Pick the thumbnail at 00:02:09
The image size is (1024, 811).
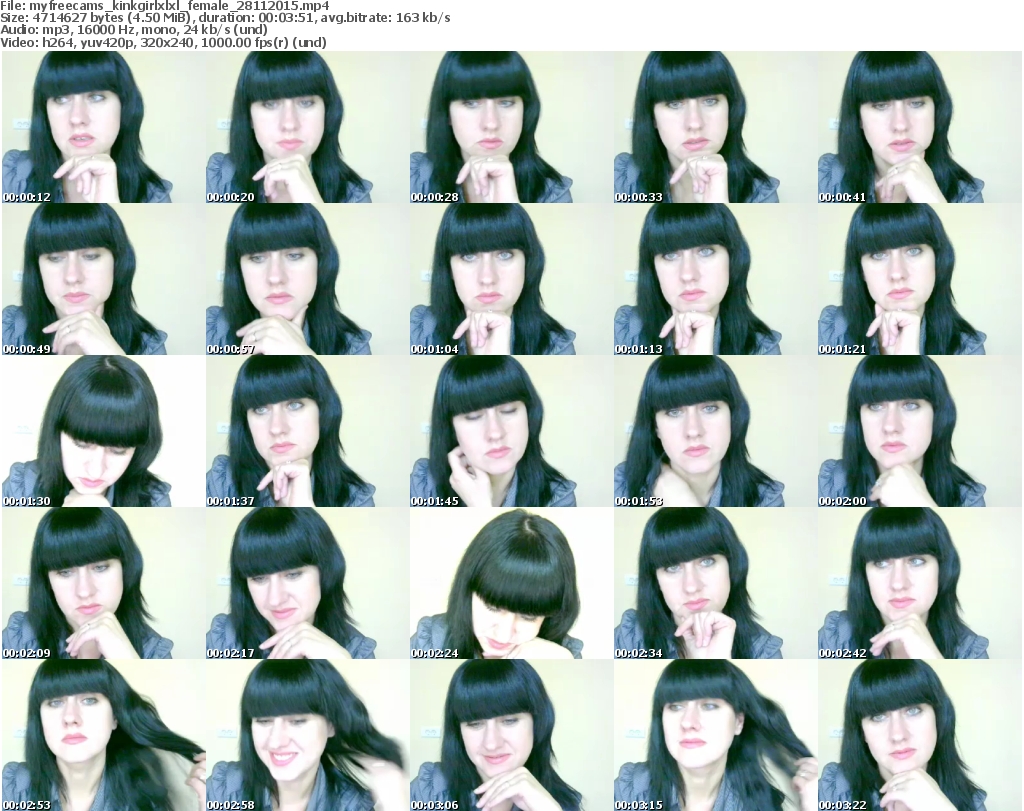(103, 583)
